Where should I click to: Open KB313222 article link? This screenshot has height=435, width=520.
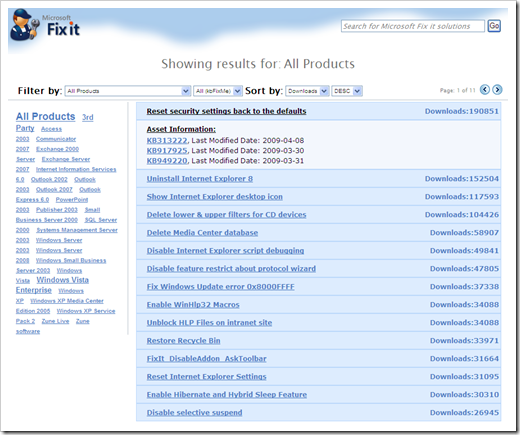[x=167, y=140]
